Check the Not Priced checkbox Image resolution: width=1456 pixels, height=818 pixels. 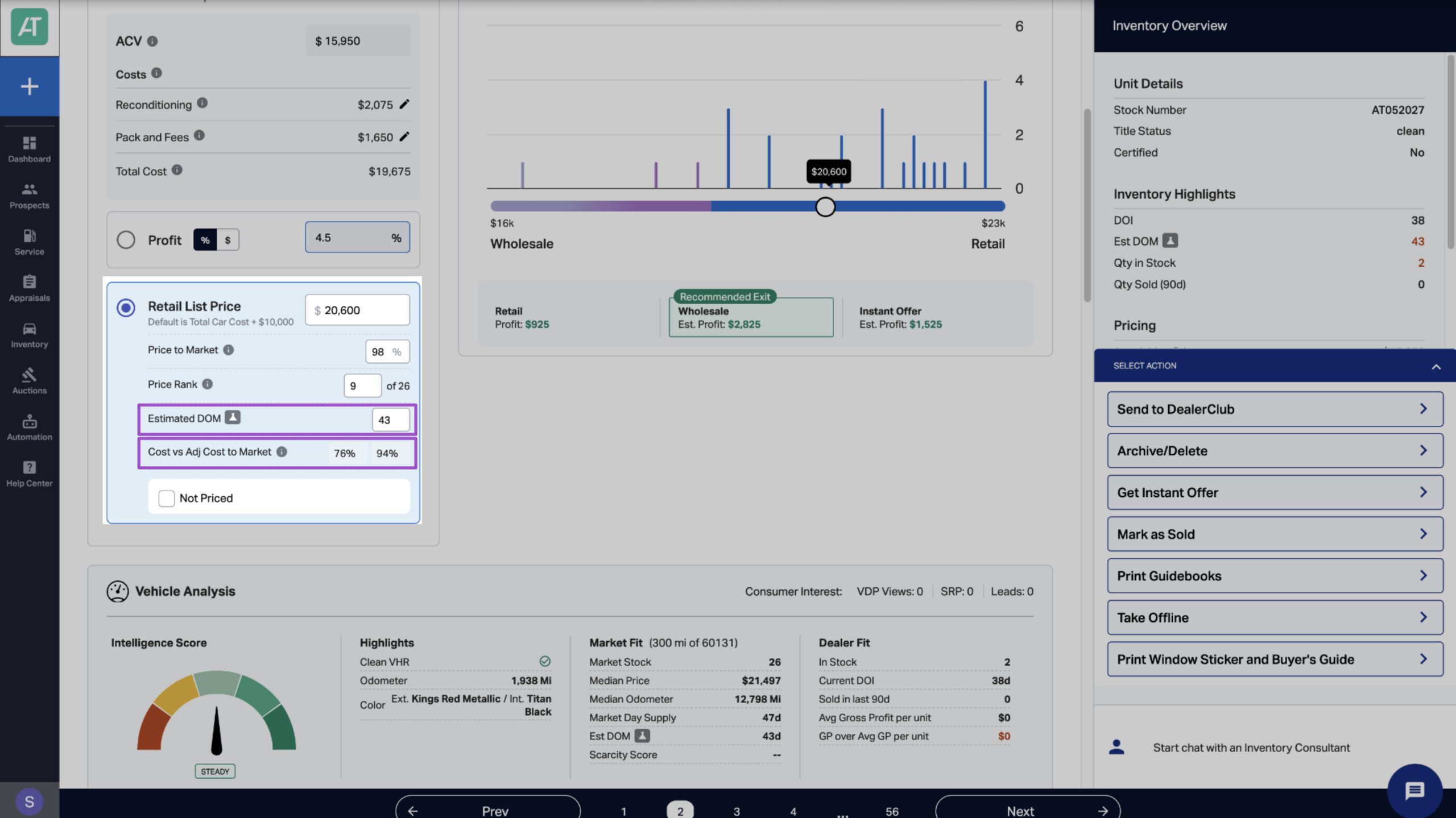pos(166,498)
